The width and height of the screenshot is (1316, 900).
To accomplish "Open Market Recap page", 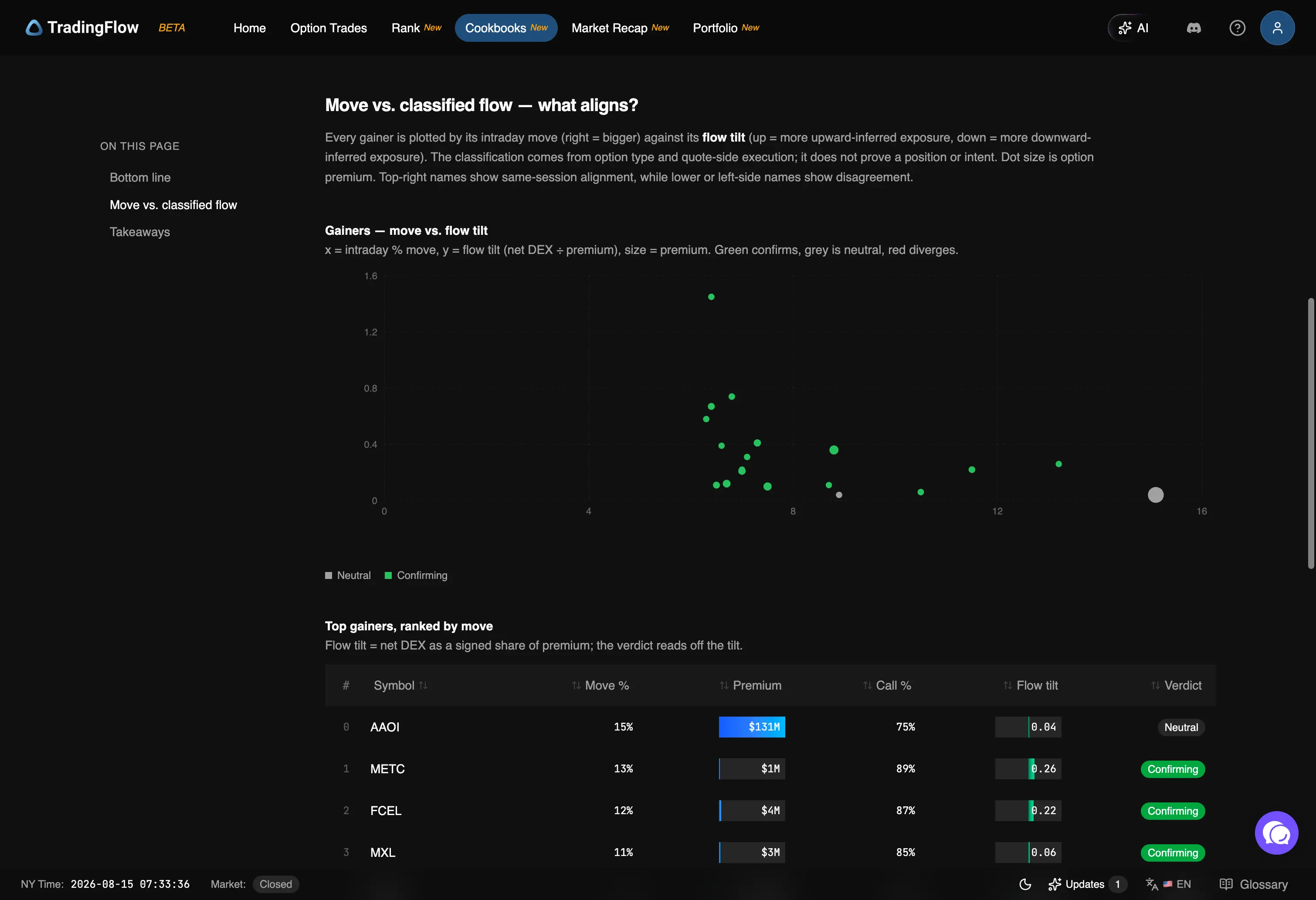I will (620, 28).
